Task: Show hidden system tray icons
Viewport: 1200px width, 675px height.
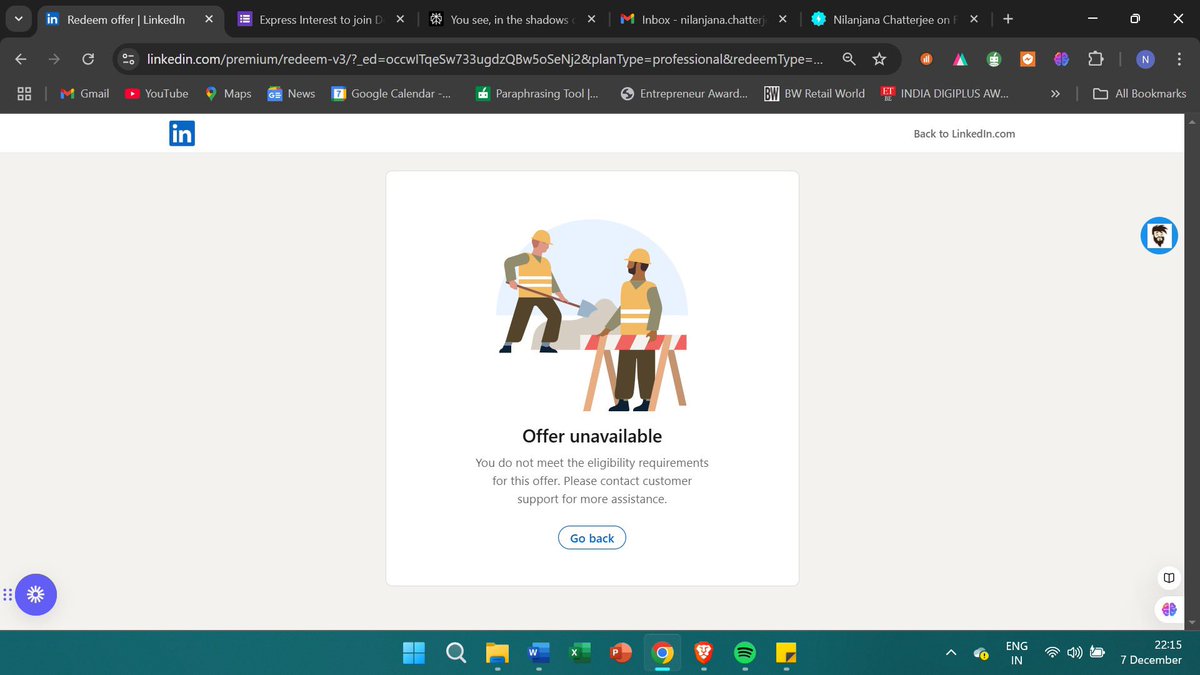Action: (x=951, y=653)
